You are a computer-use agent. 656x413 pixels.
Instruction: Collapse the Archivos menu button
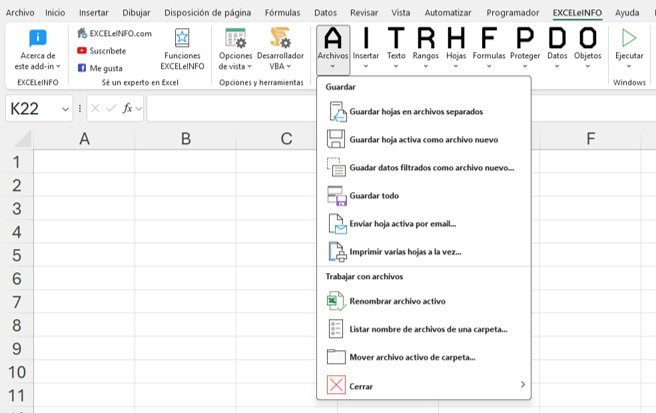[x=333, y=49]
